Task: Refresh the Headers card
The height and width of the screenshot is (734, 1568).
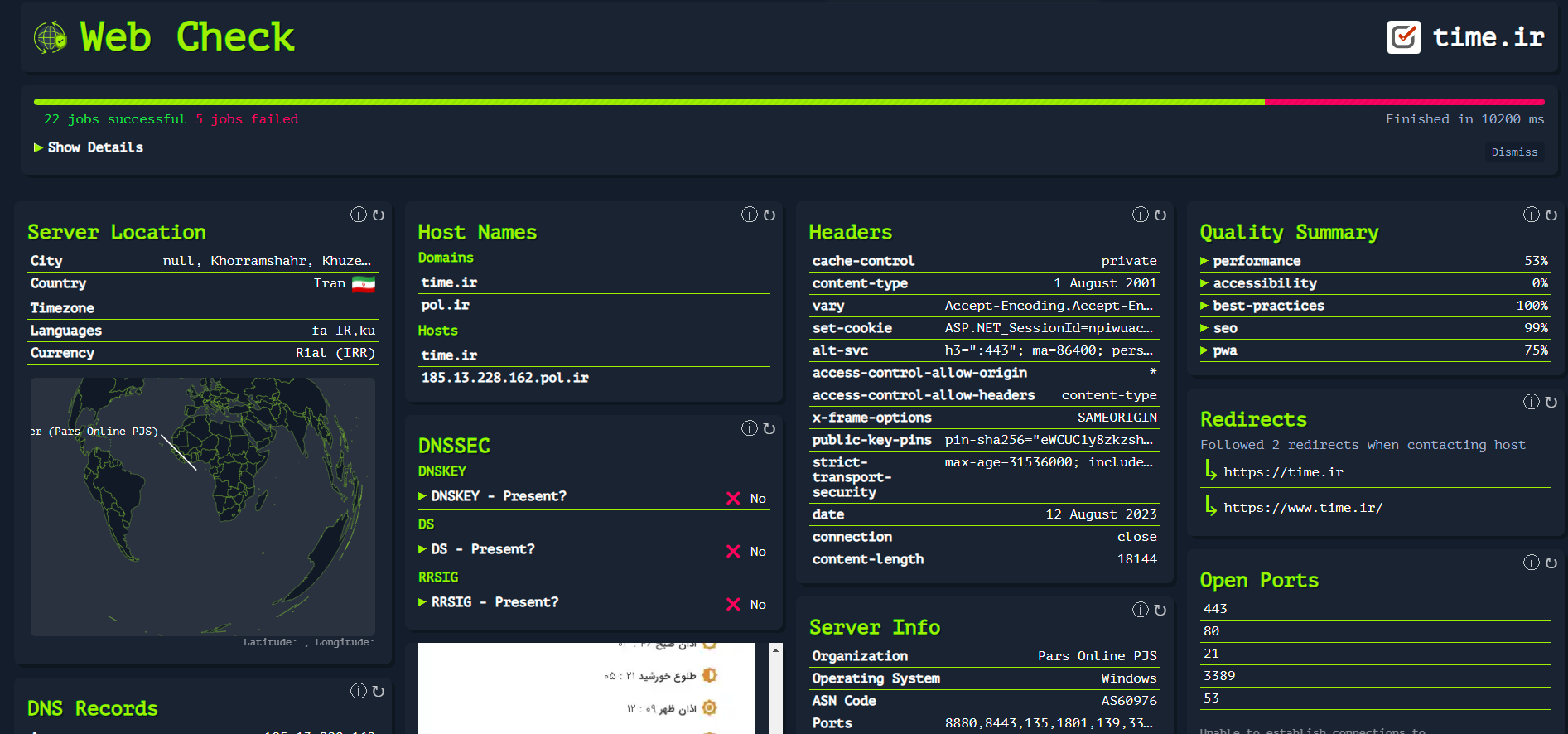Action: (x=1160, y=215)
